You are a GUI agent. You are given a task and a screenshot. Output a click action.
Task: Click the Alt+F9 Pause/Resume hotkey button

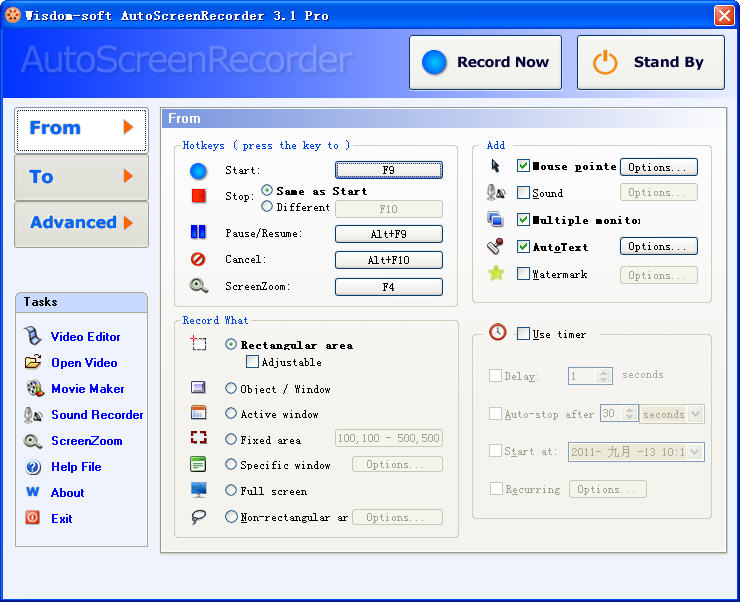(x=389, y=234)
